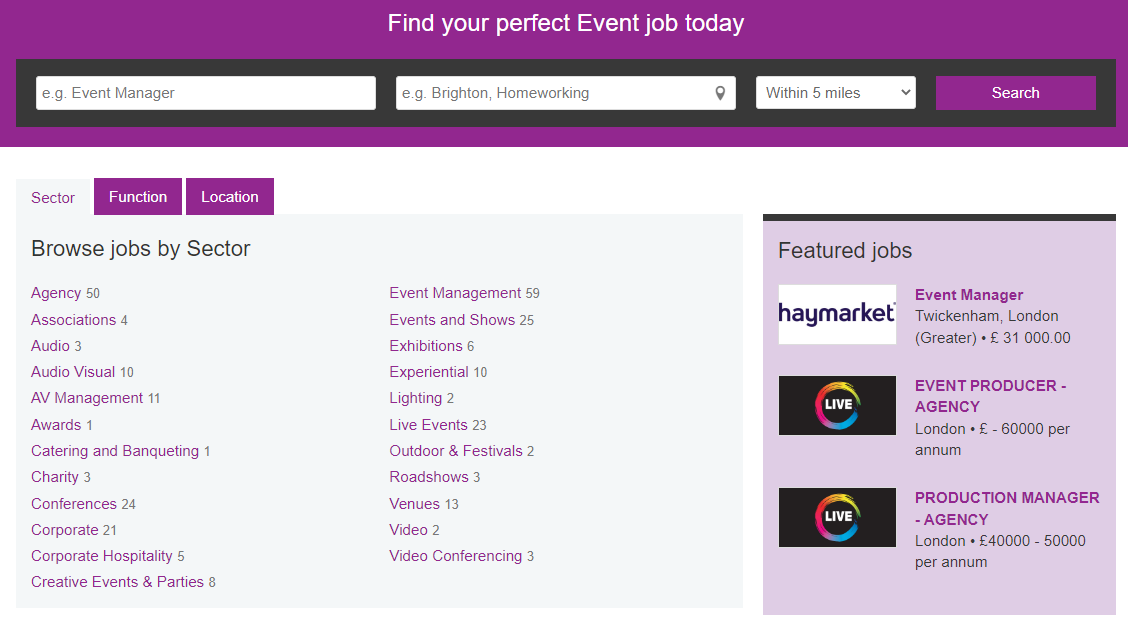
Task: Click the job title search field
Action: pyautogui.click(x=205, y=92)
